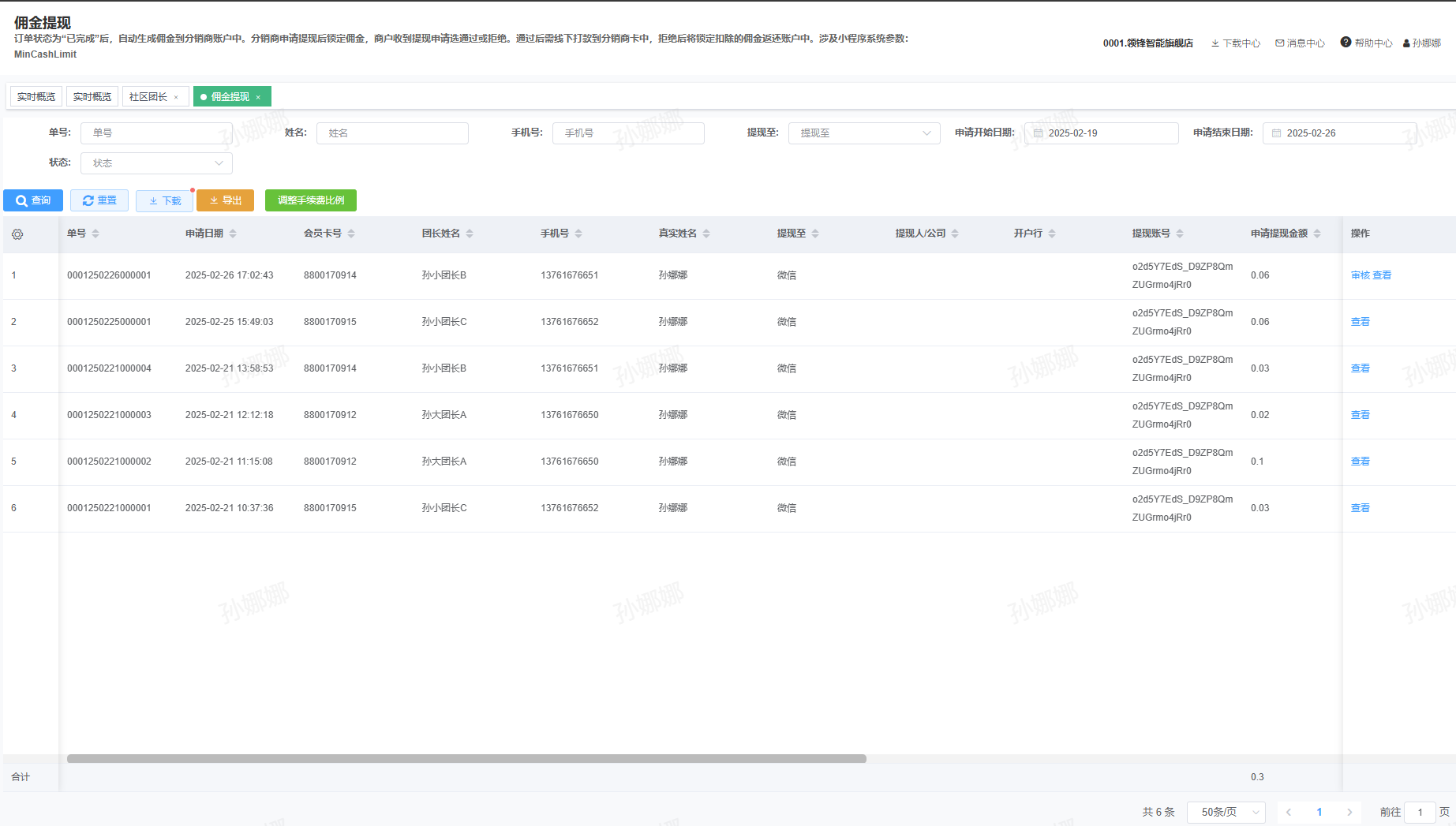Open the 消息中心 message center
Viewport: 1456px width, 826px height.
click(x=1300, y=43)
